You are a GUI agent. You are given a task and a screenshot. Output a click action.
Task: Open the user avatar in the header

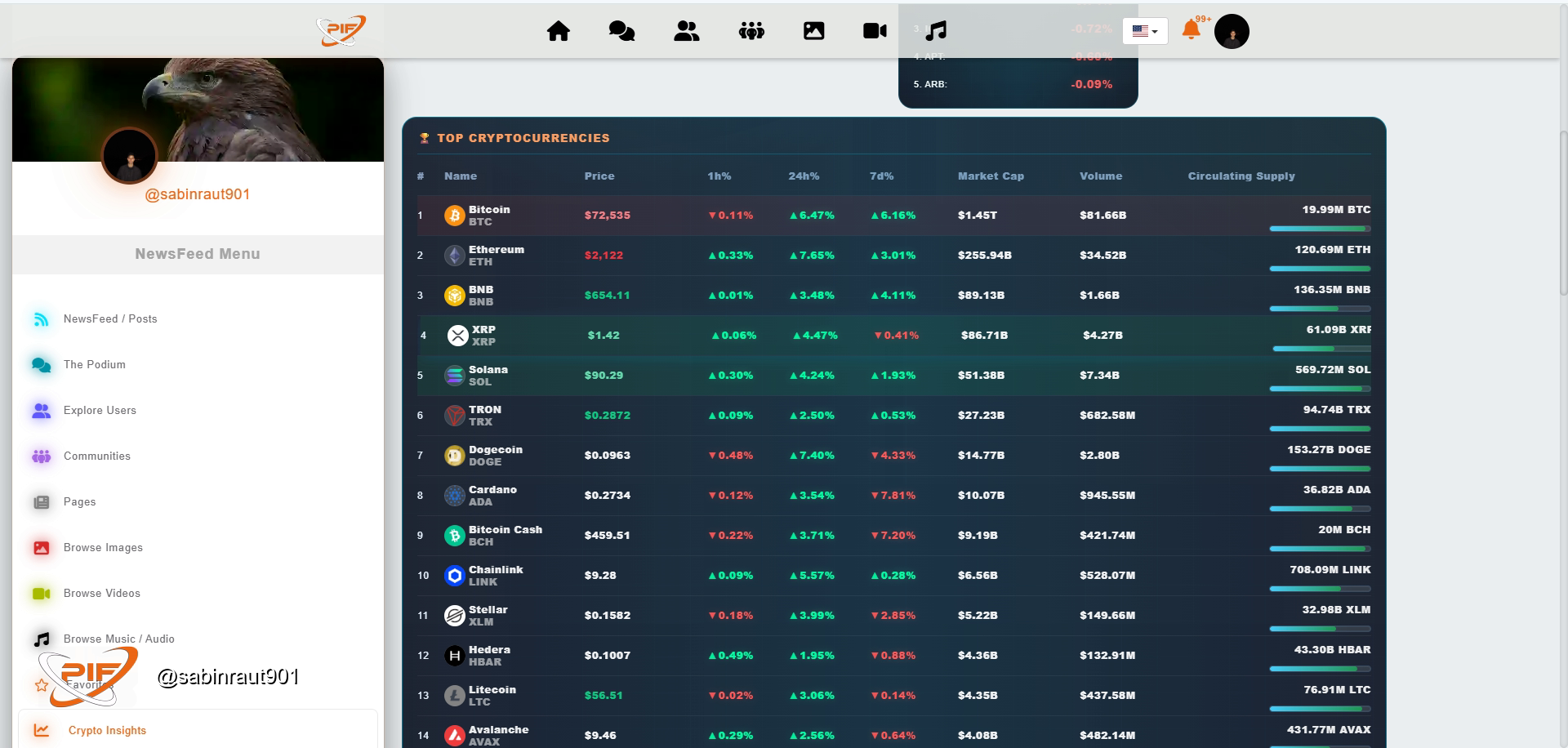[x=1232, y=32]
